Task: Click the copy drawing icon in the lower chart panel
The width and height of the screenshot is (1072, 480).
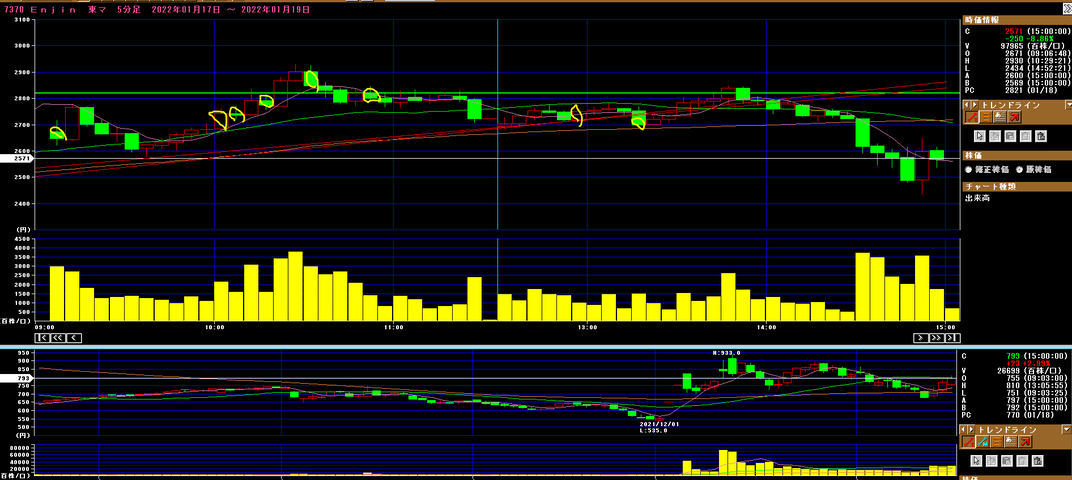Action: [992, 461]
